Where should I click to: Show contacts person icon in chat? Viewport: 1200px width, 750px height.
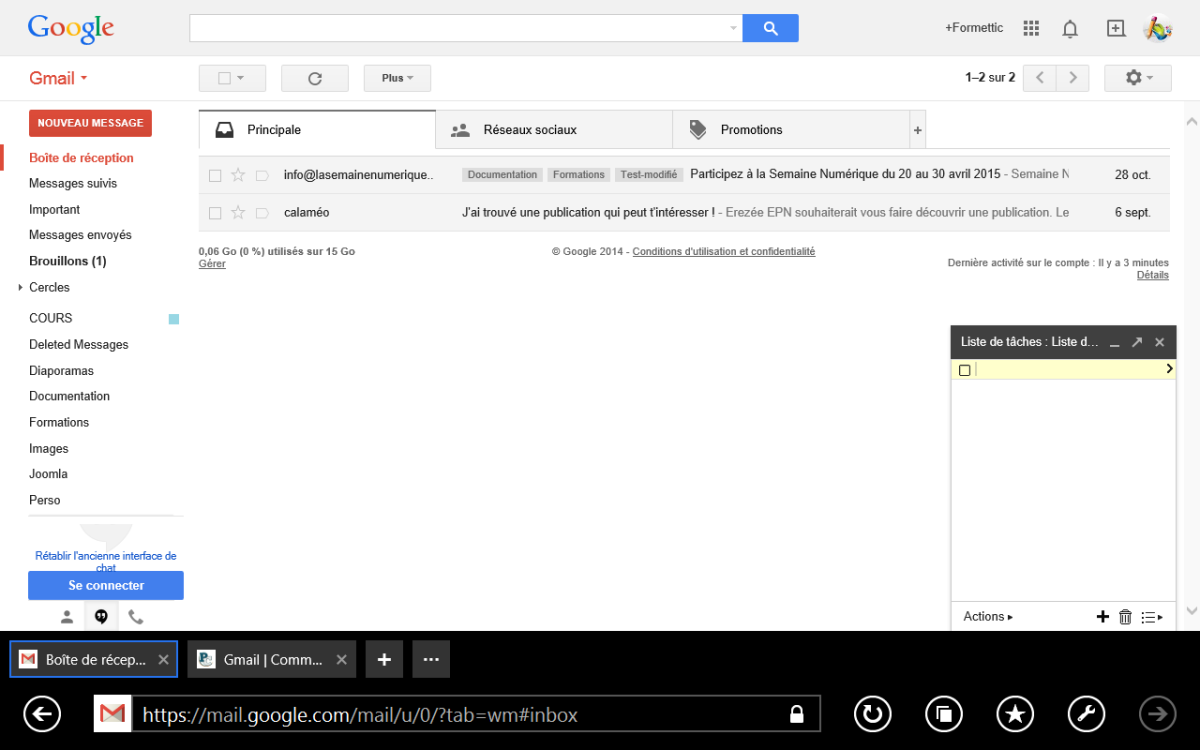pyautogui.click(x=67, y=617)
